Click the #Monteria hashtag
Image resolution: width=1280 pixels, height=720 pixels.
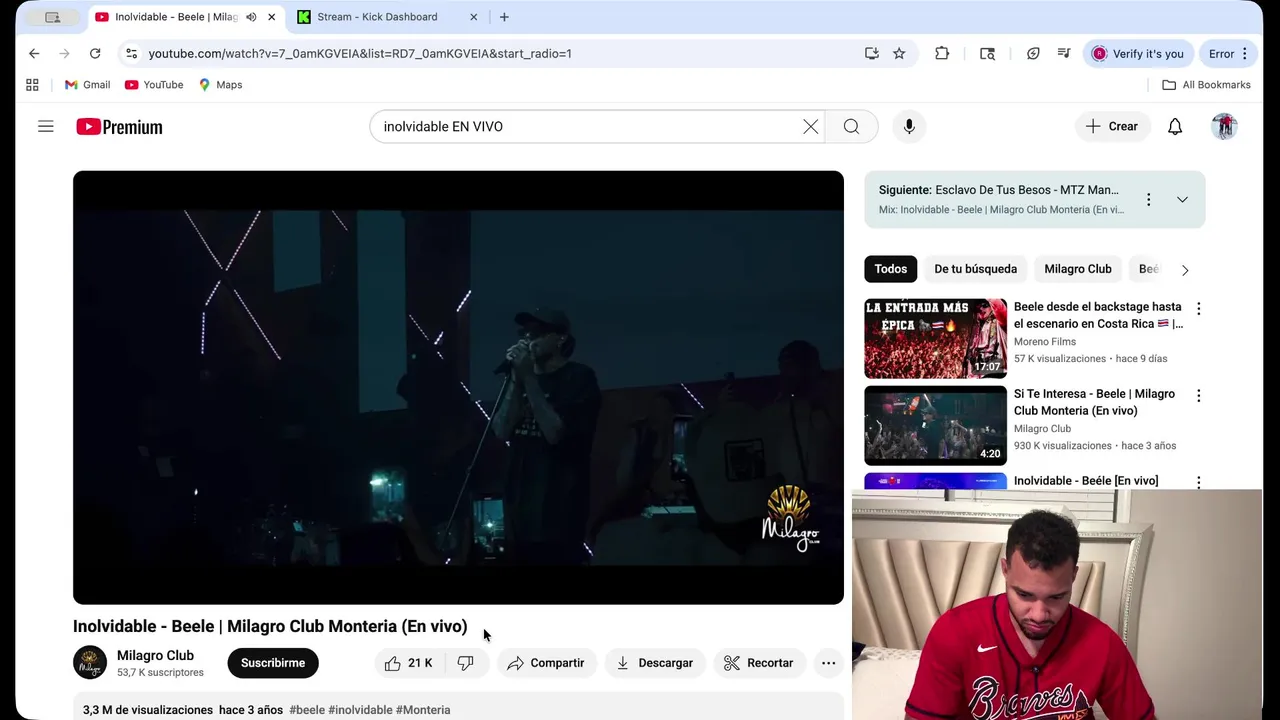423,710
